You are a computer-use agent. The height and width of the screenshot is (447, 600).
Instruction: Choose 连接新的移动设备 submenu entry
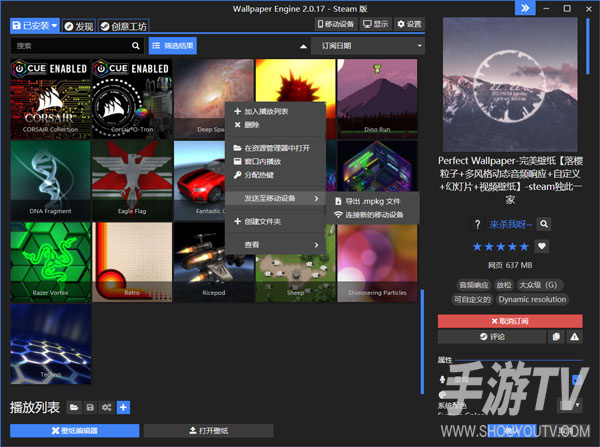(x=373, y=215)
